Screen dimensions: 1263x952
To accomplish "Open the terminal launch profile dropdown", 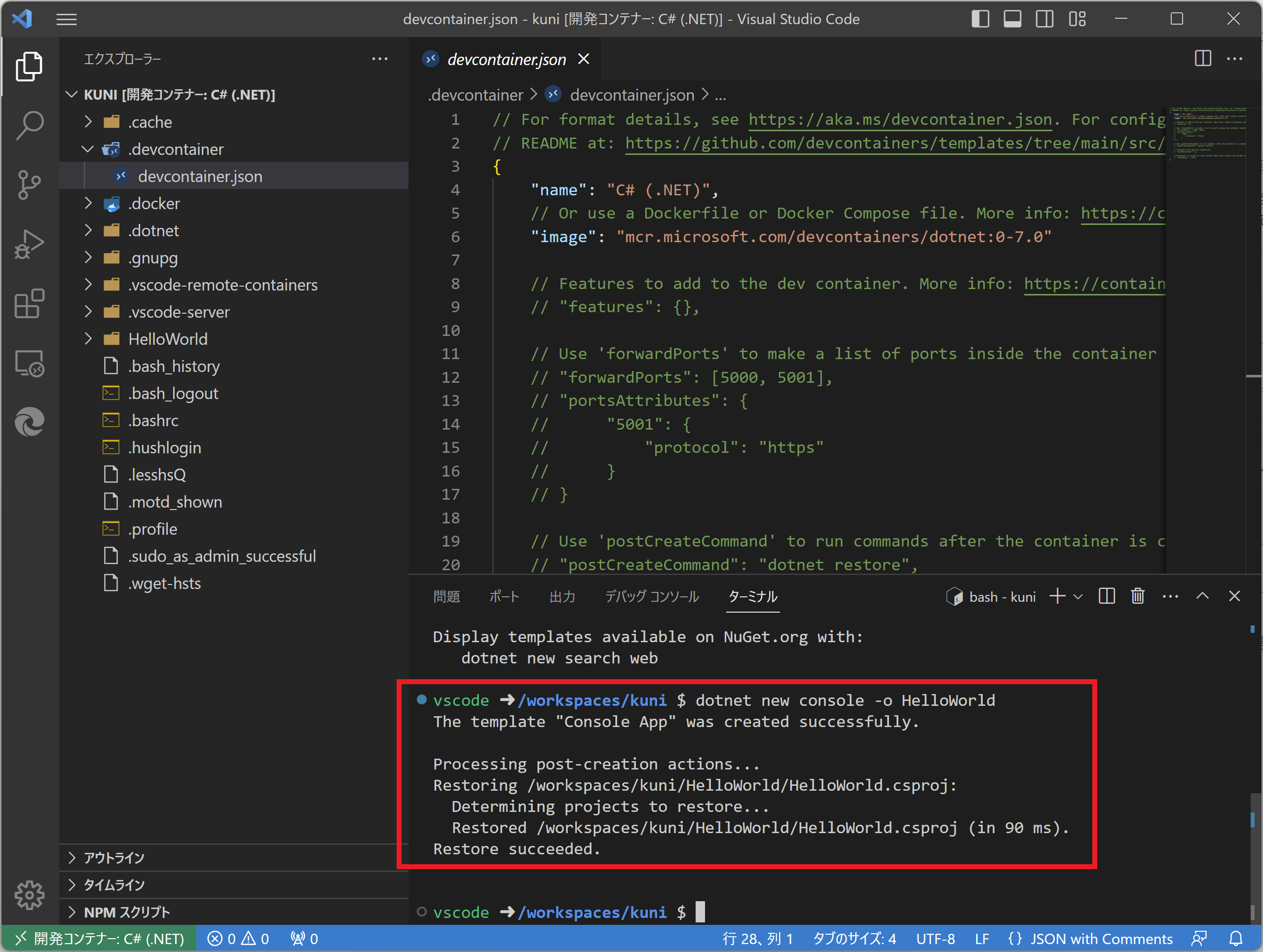I will [1078, 596].
